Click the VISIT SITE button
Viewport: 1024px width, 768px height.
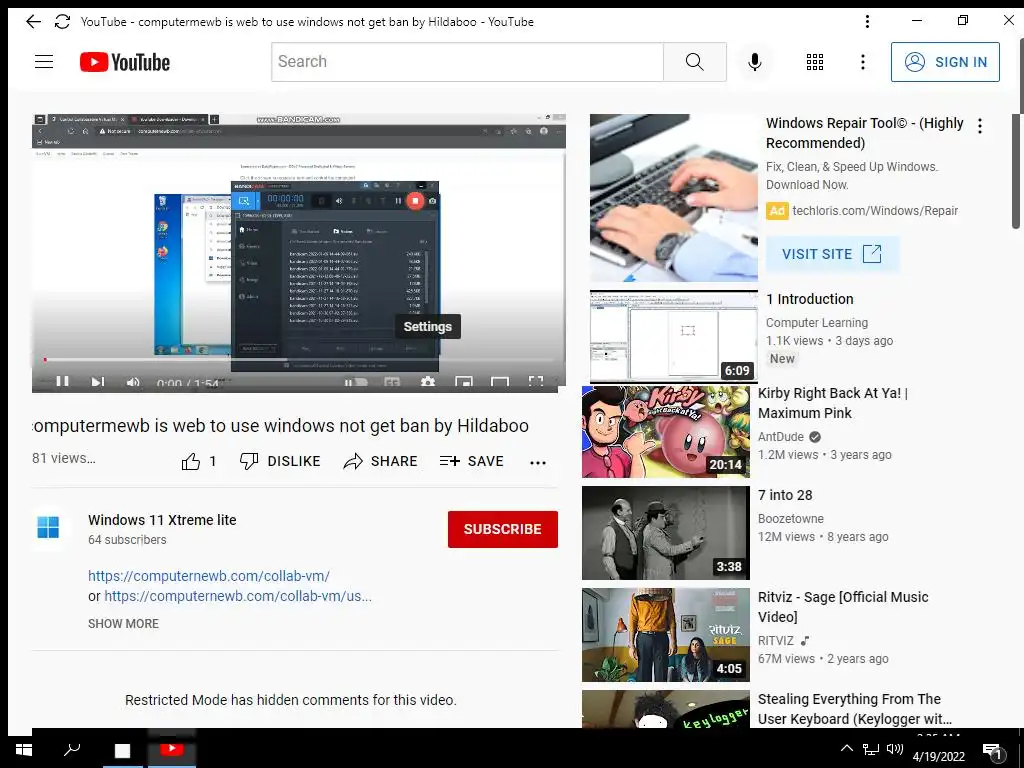pyautogui.click(x=832, y=254)
